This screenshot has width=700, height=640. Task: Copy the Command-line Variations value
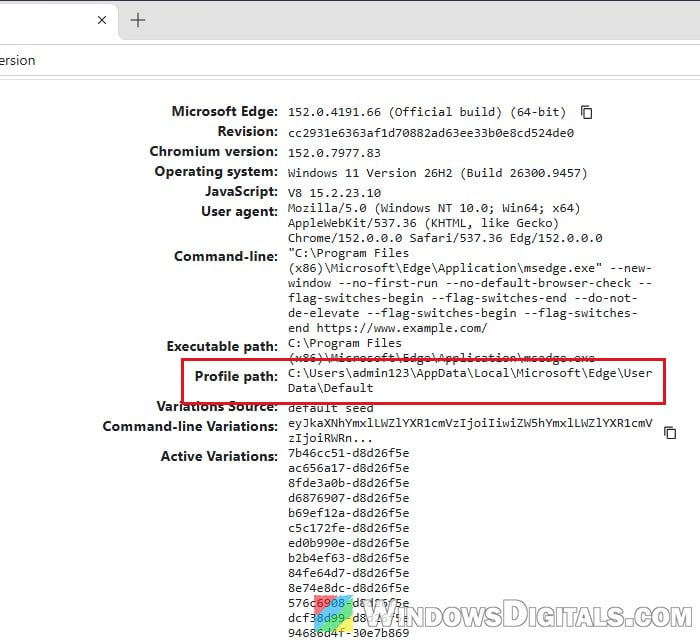click(x=670, y=432)
